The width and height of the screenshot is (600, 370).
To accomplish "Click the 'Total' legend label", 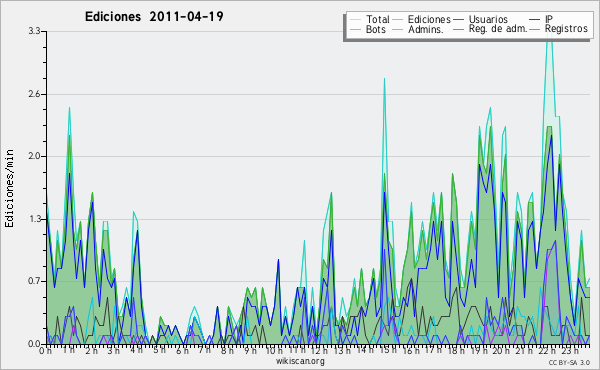I will tap(377, 19).
